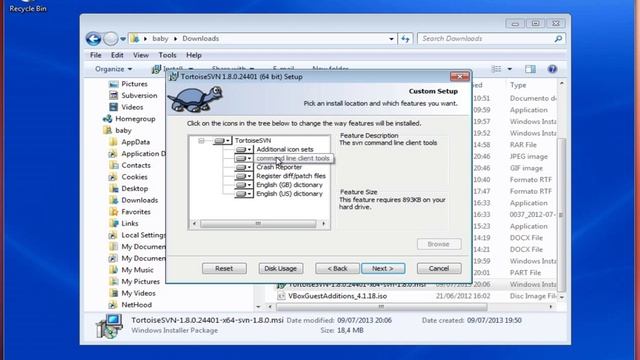Open AppData folder in navigation pane
The height and width of the screenshot is (360, 640).
point(136,142)
